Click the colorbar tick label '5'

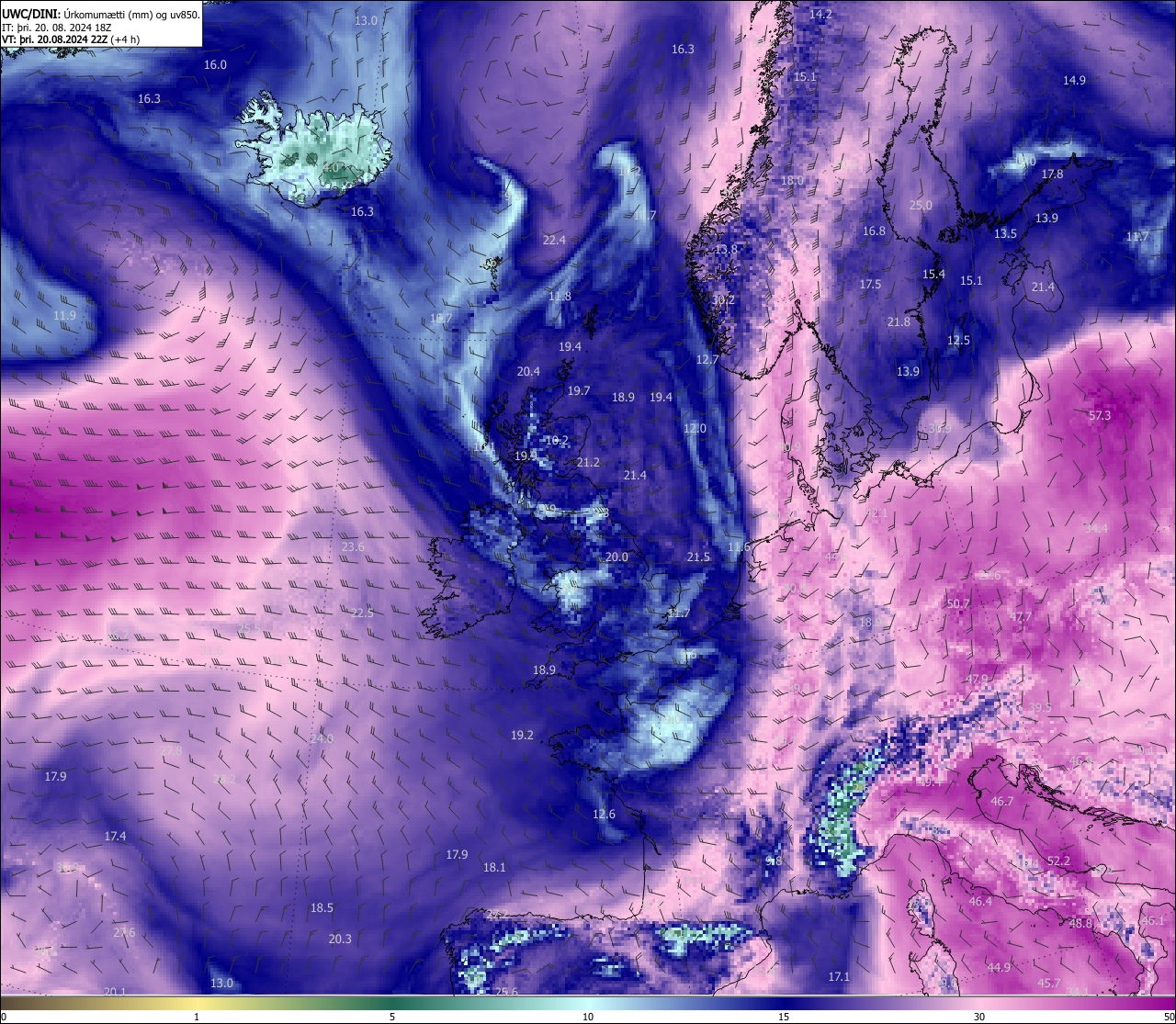tap(392, 1017)
